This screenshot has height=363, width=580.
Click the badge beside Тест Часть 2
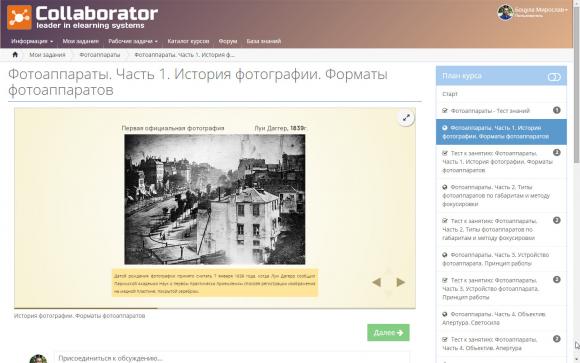pos(557,220)
